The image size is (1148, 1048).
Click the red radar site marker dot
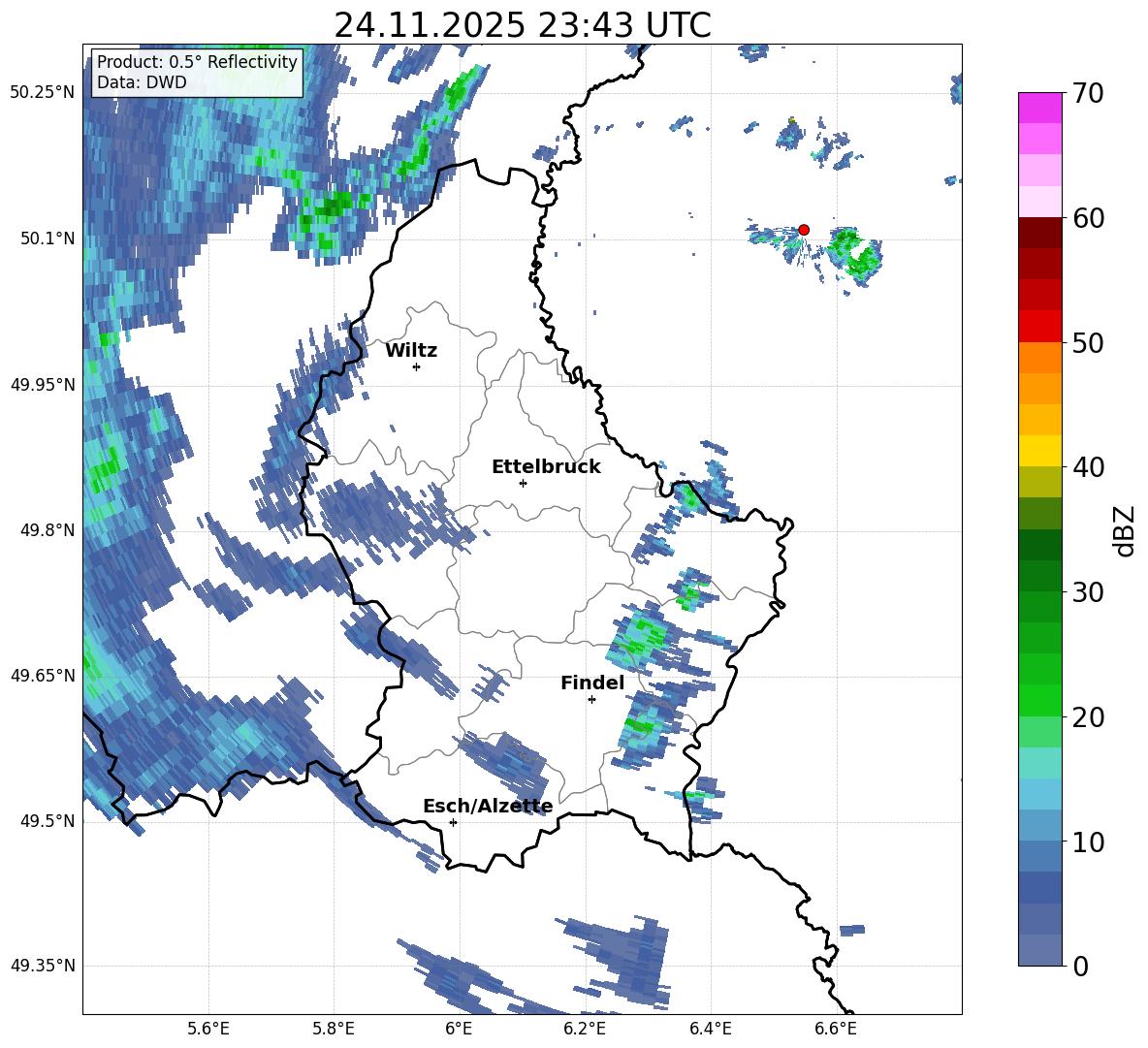[x=803, y=229]
